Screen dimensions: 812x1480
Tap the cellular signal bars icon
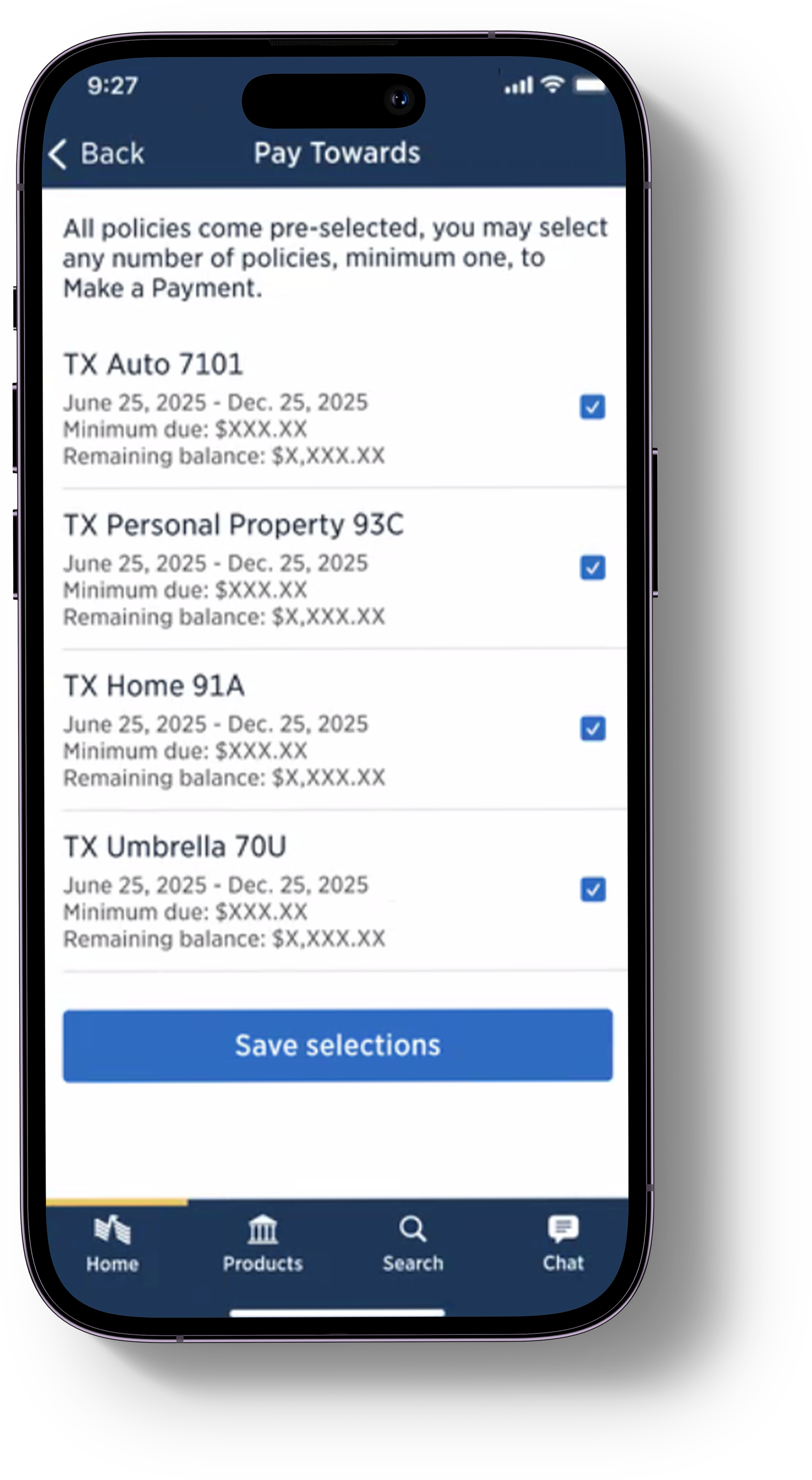[518, 86]
